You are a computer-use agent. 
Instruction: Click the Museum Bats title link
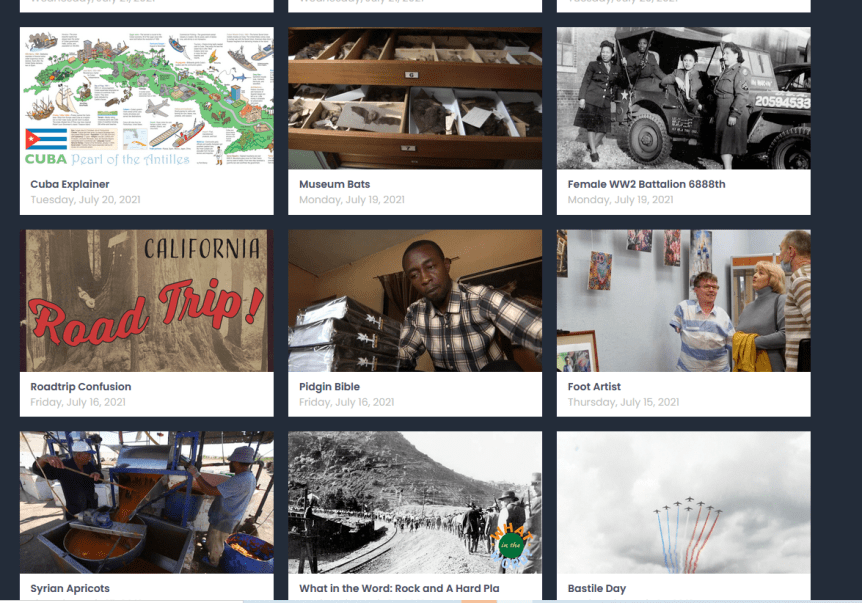coord(334,184)
